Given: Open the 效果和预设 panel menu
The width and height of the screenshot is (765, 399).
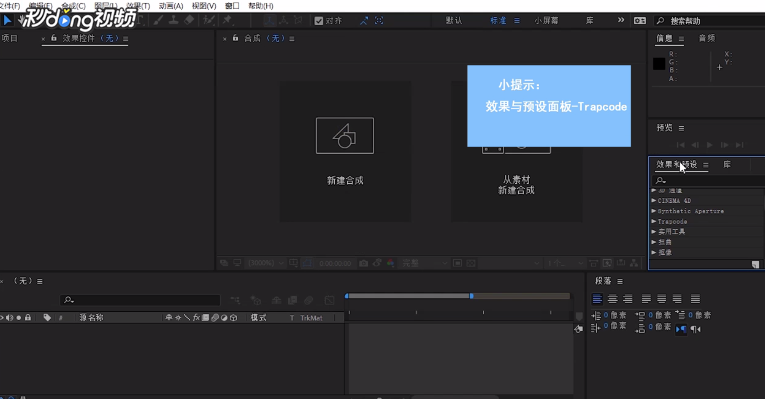Looking at the screenshot, I should (705, 165).
